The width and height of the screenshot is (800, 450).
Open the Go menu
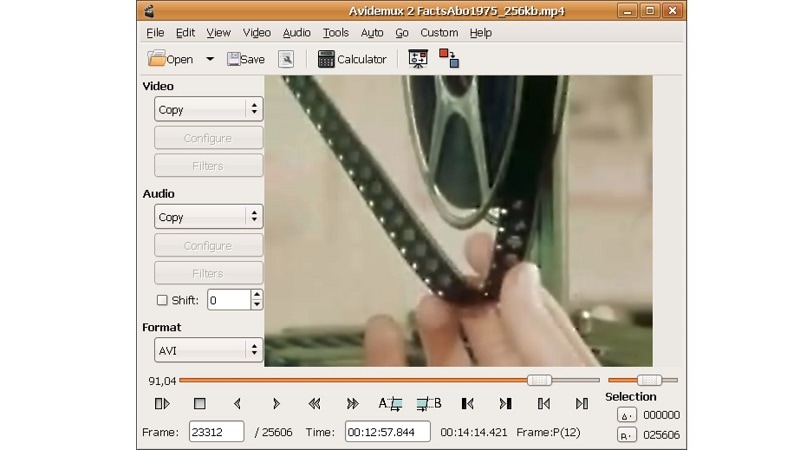[402, 33]
